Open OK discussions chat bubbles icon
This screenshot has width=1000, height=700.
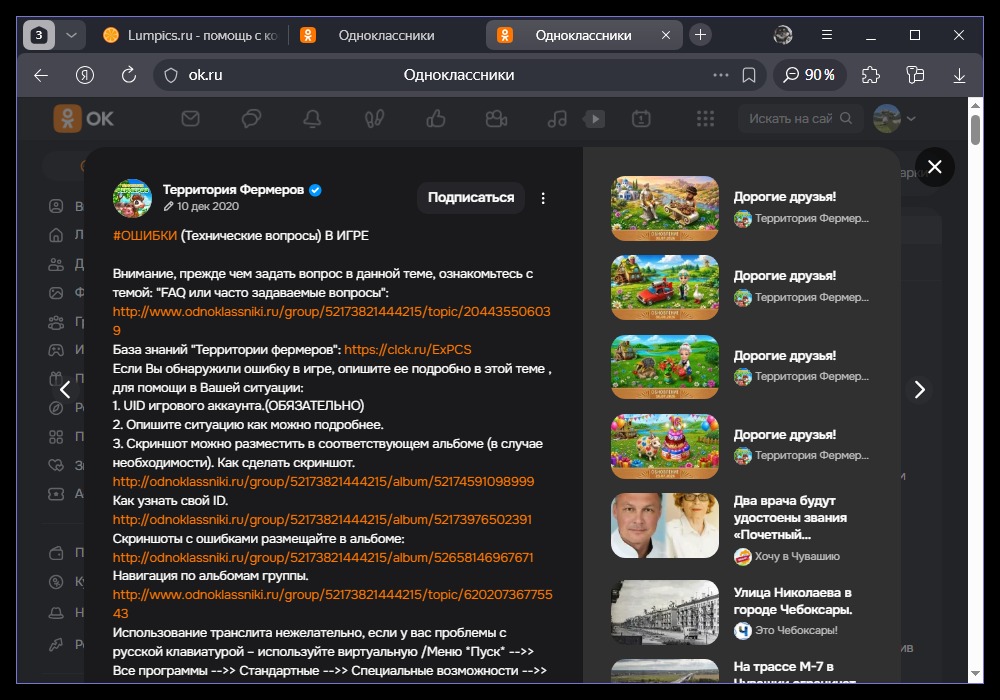pyautogui.click(x=251, y=119)
